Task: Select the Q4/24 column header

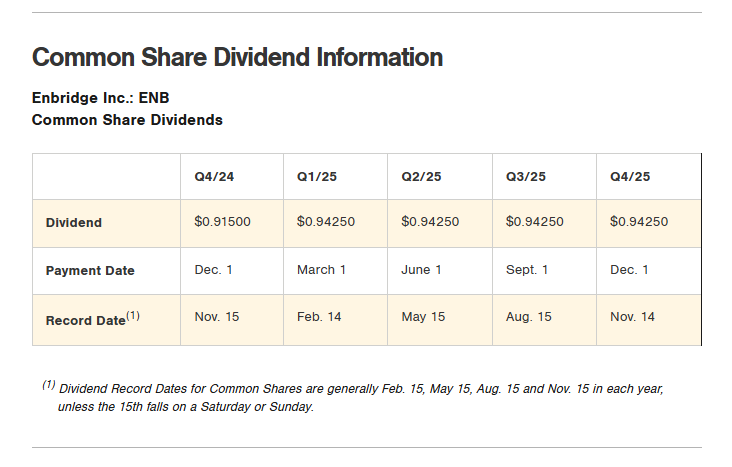Action: coord(214,177)
